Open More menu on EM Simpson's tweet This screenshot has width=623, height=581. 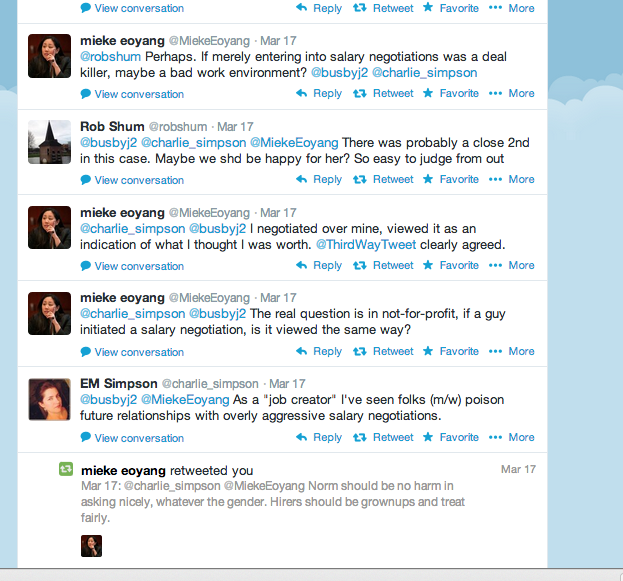(x=511, y=437)
